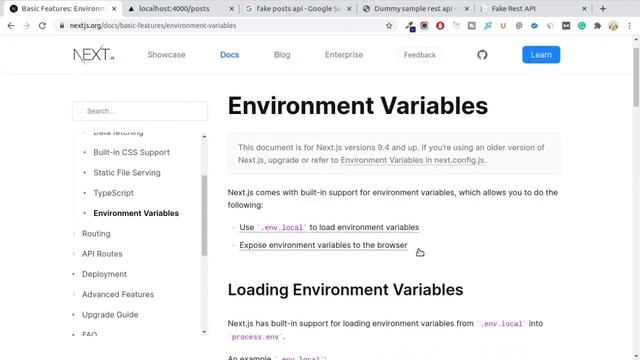
Task: Close the localhost:4000/posts tab
Action: 231,9
